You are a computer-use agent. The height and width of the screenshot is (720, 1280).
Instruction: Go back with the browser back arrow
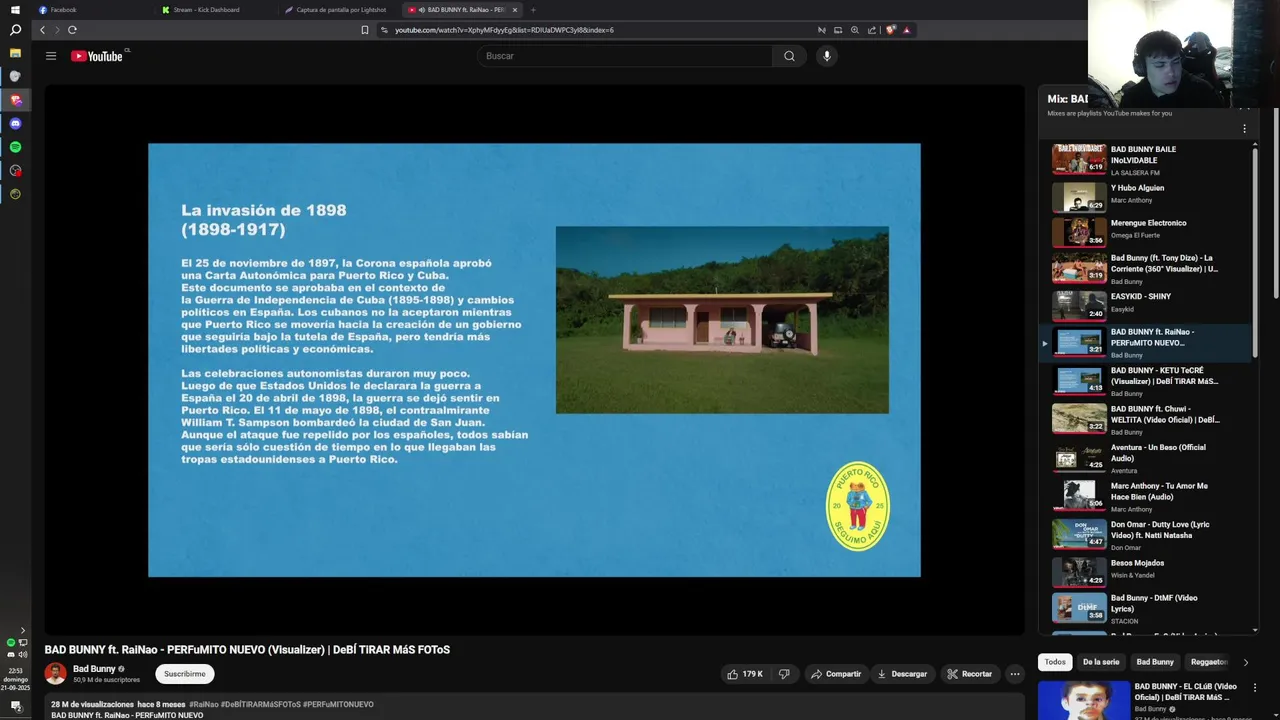(42, 30)
